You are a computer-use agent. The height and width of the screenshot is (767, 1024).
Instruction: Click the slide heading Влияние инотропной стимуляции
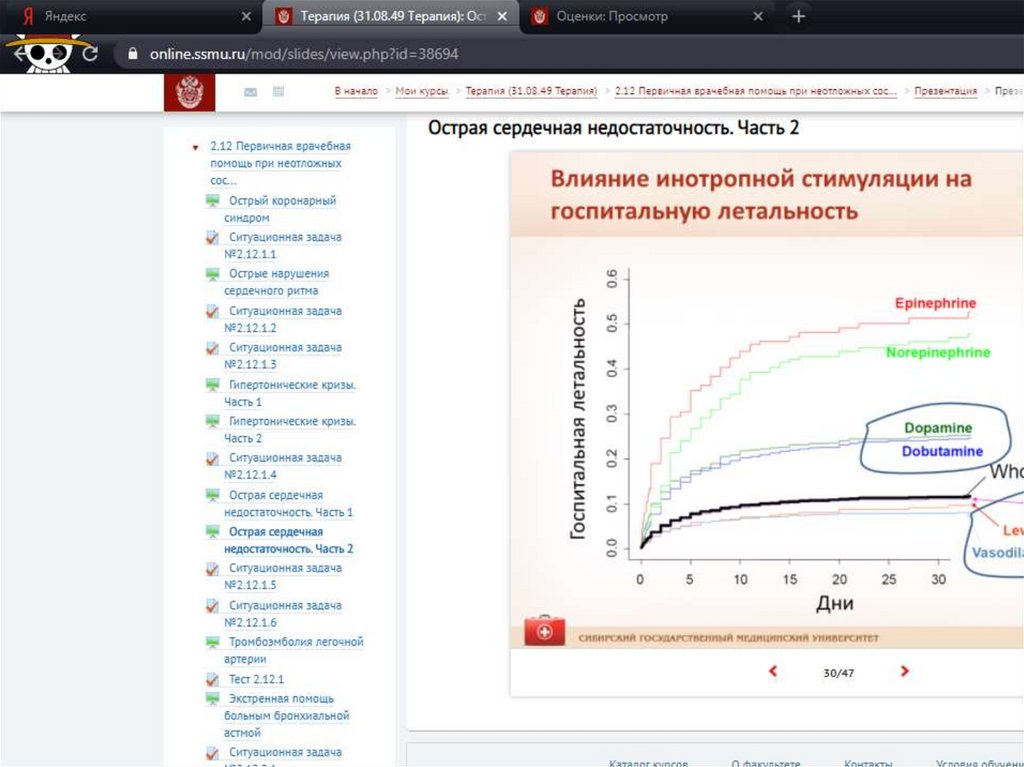click(761, 195)
